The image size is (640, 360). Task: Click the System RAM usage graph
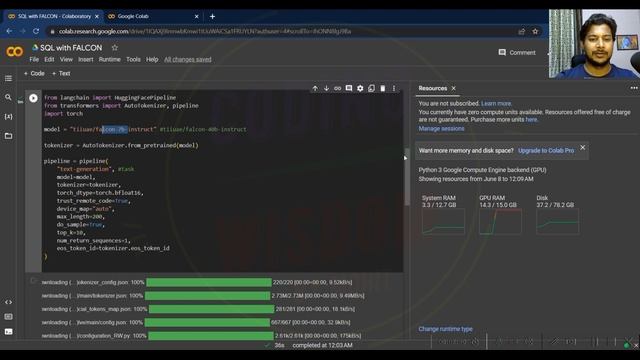click(x=443, y=222)
